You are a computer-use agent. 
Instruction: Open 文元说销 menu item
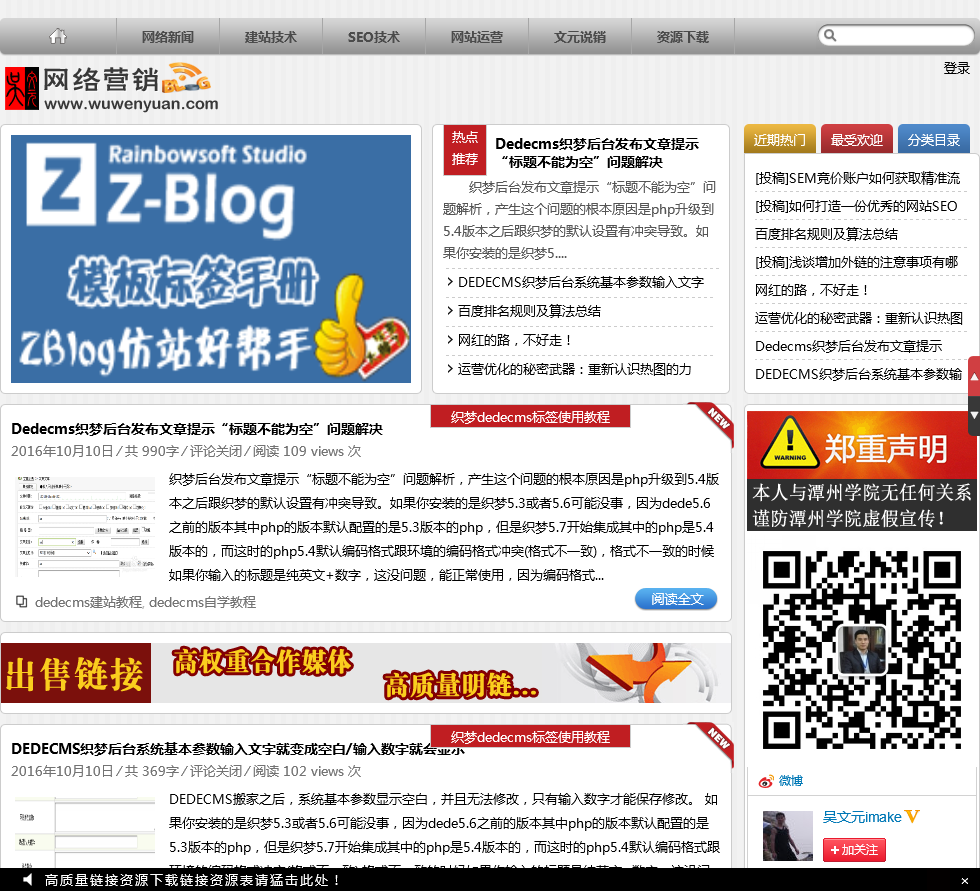pos(580,37)
